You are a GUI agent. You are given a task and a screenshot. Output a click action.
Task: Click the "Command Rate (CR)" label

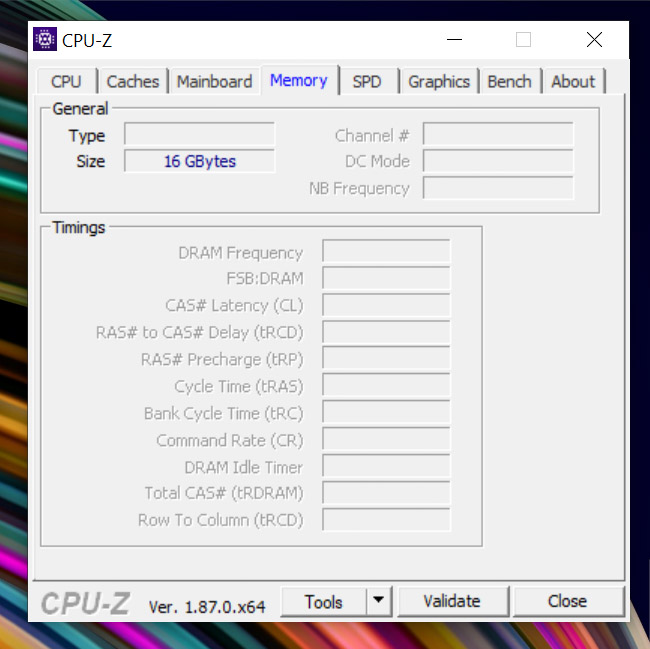click(230, 440)
